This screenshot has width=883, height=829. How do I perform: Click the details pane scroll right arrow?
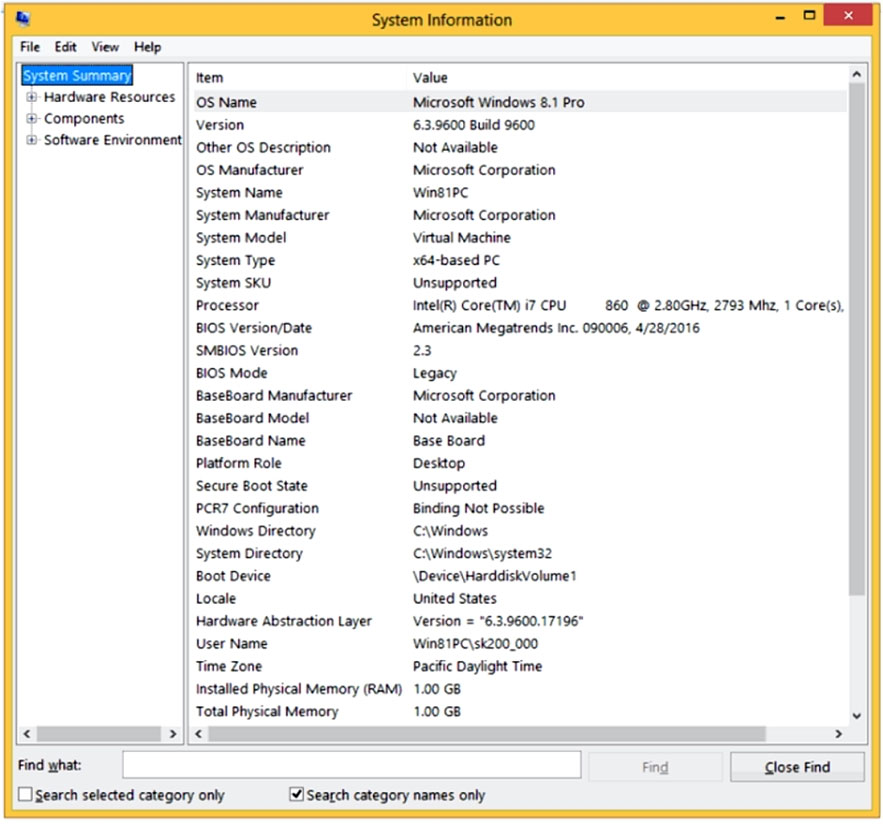pos(839,734)
